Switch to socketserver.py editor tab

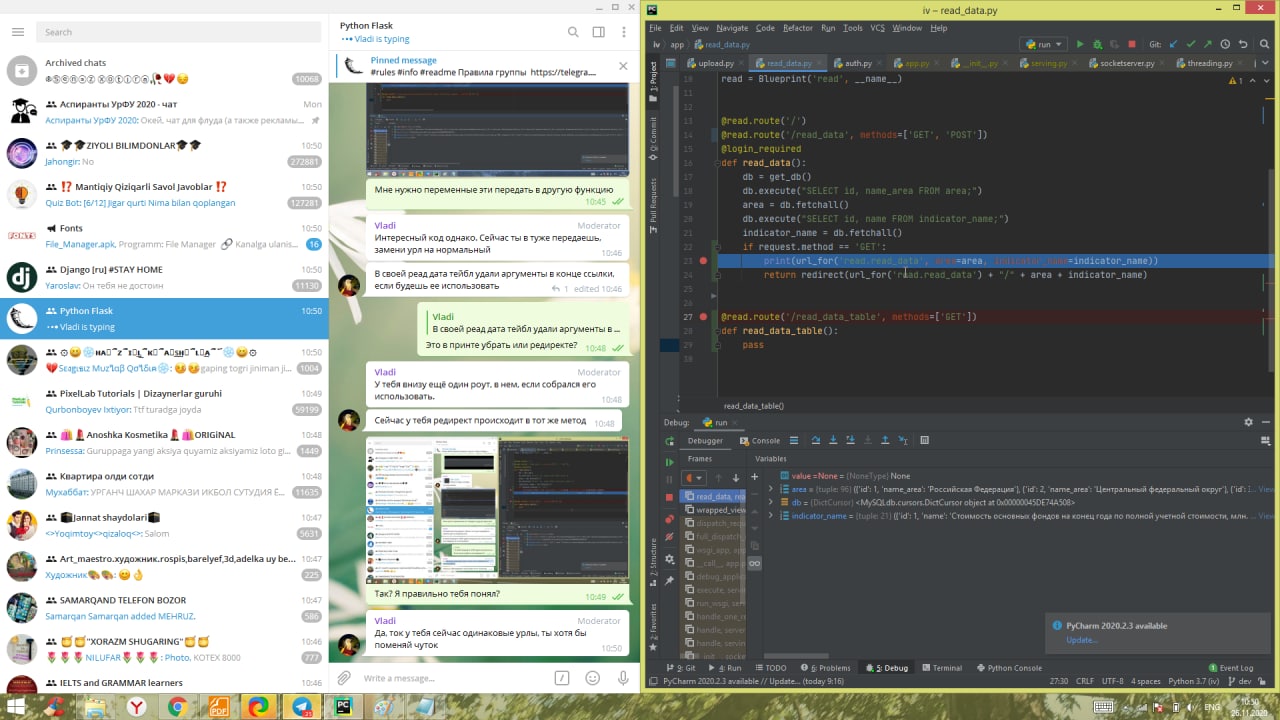pos(1126,63)
